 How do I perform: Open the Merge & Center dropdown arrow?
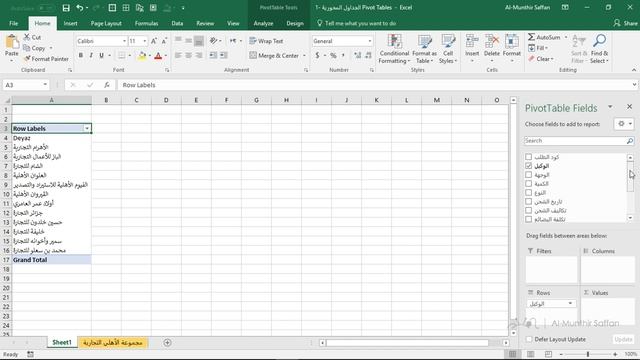tap(304, 55)
